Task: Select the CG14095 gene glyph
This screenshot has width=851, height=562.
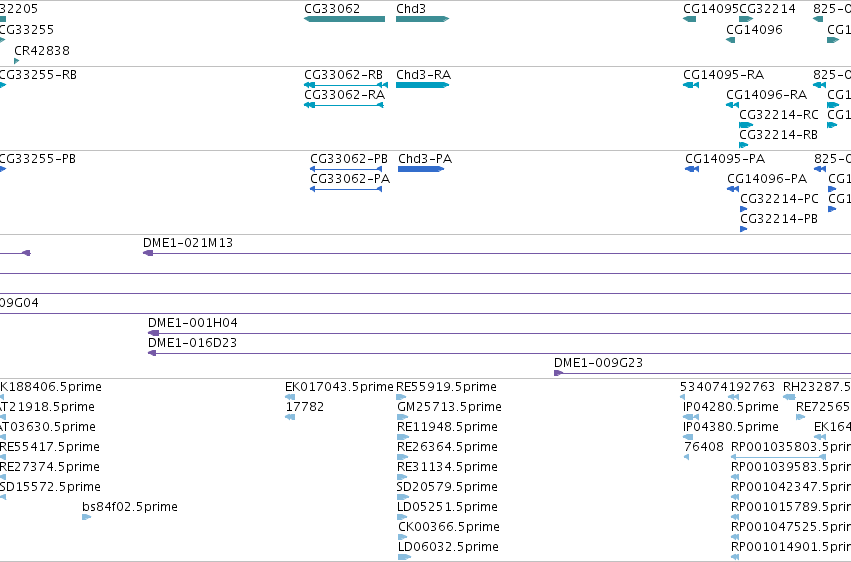Action: click(x=689, y=19)
